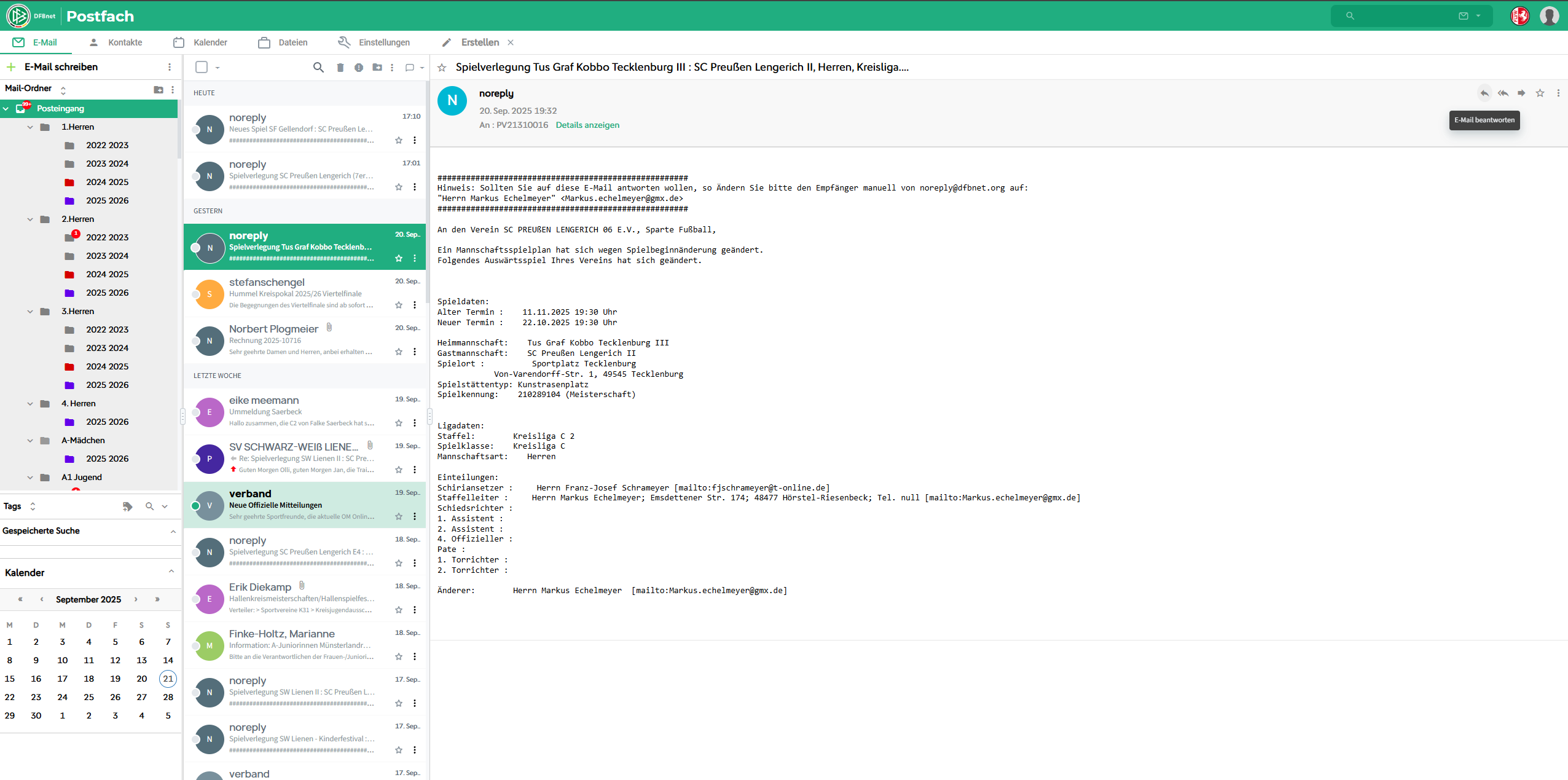Collapse the Kalender panel

coord(171,572)
